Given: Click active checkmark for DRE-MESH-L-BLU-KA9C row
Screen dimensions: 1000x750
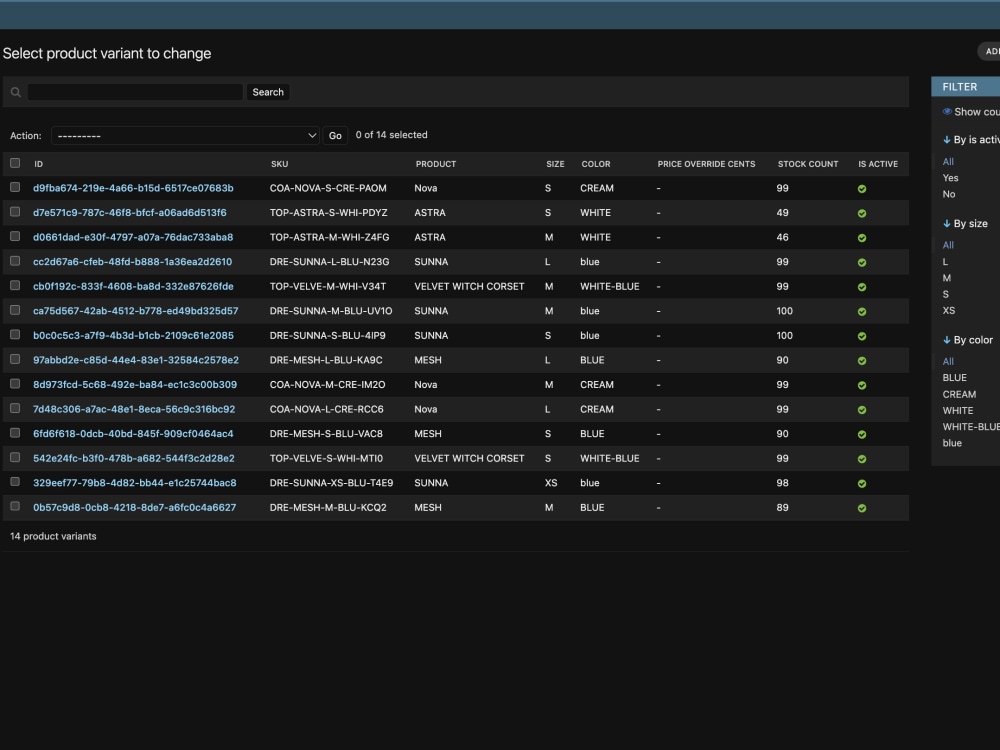Looking at the screenshot, I should click(862, 361).
